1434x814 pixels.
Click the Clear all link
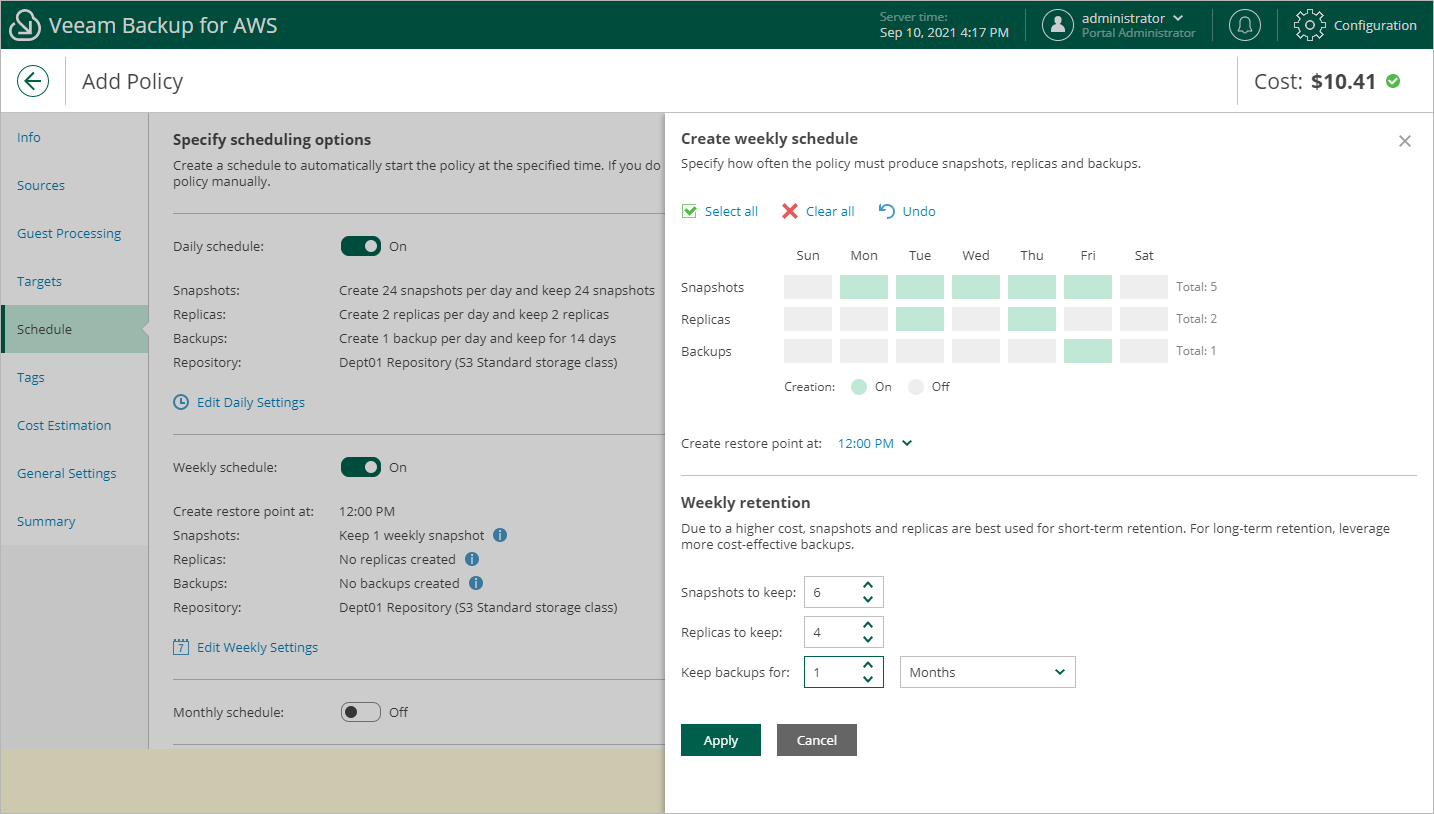830,211
